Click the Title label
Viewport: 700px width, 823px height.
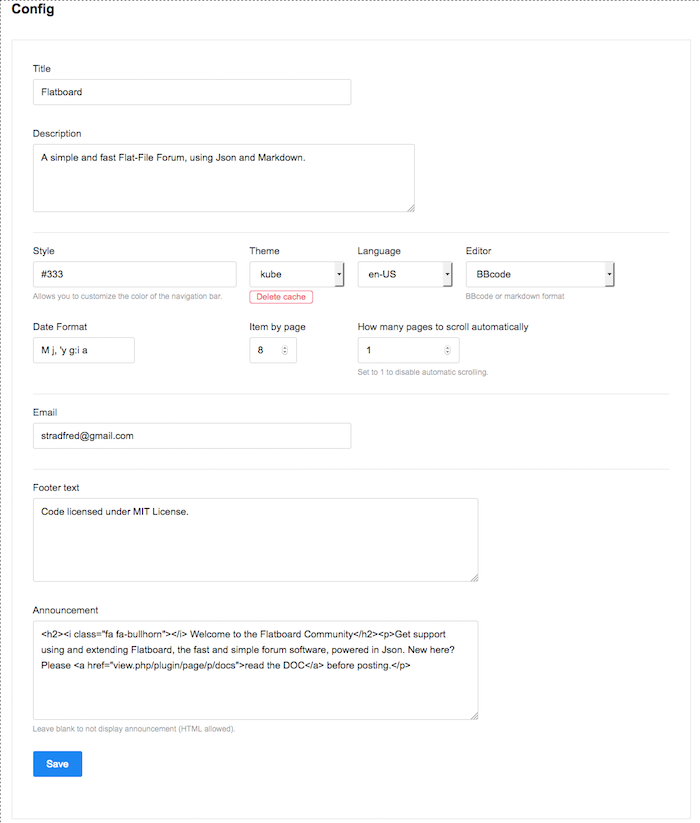41,69
